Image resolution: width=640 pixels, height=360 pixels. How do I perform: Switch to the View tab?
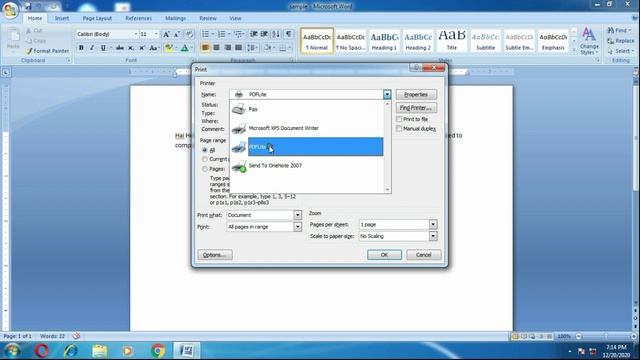235,18
